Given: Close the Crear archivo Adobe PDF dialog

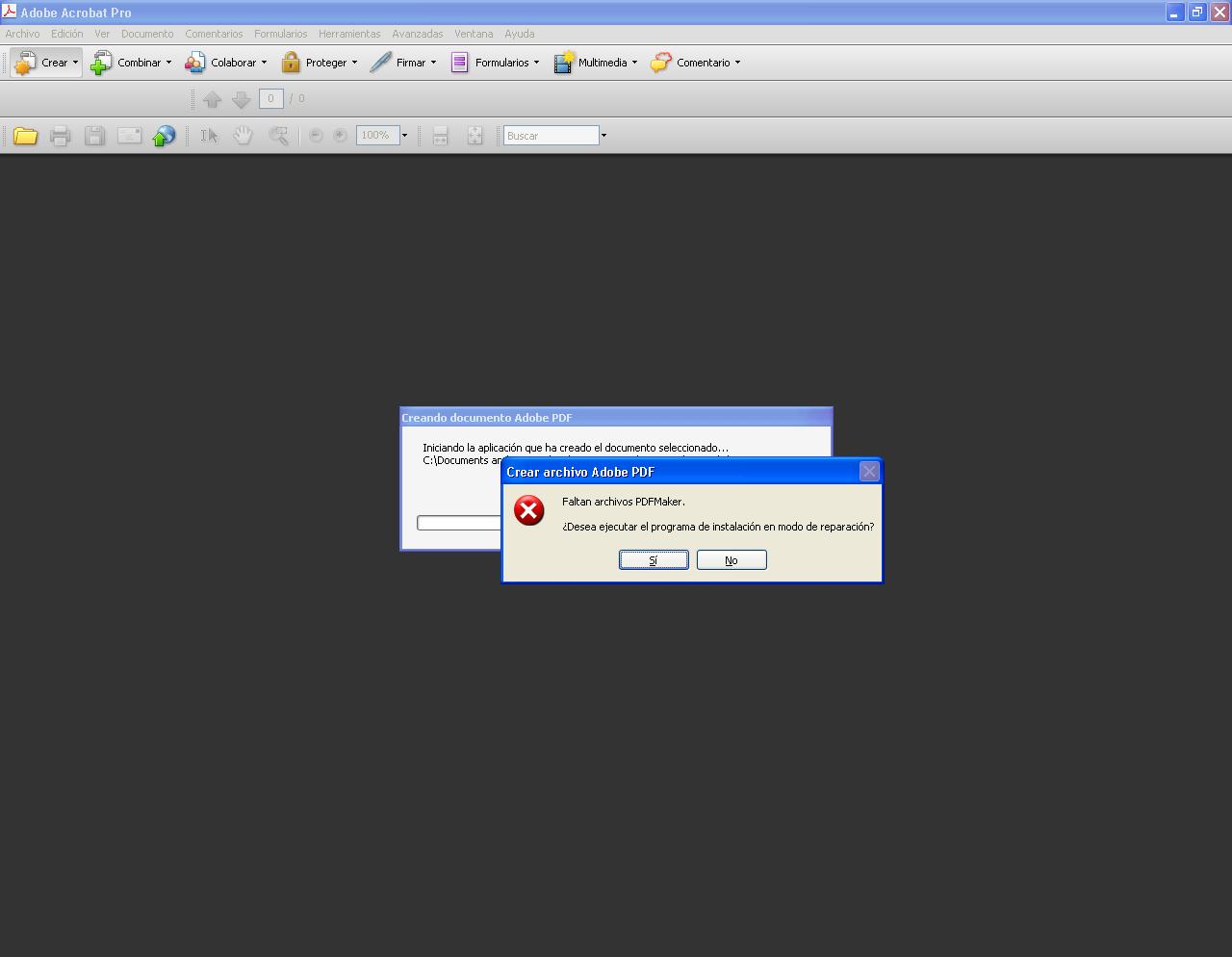Looking at the screenshot, I should [x=869, y=472].
